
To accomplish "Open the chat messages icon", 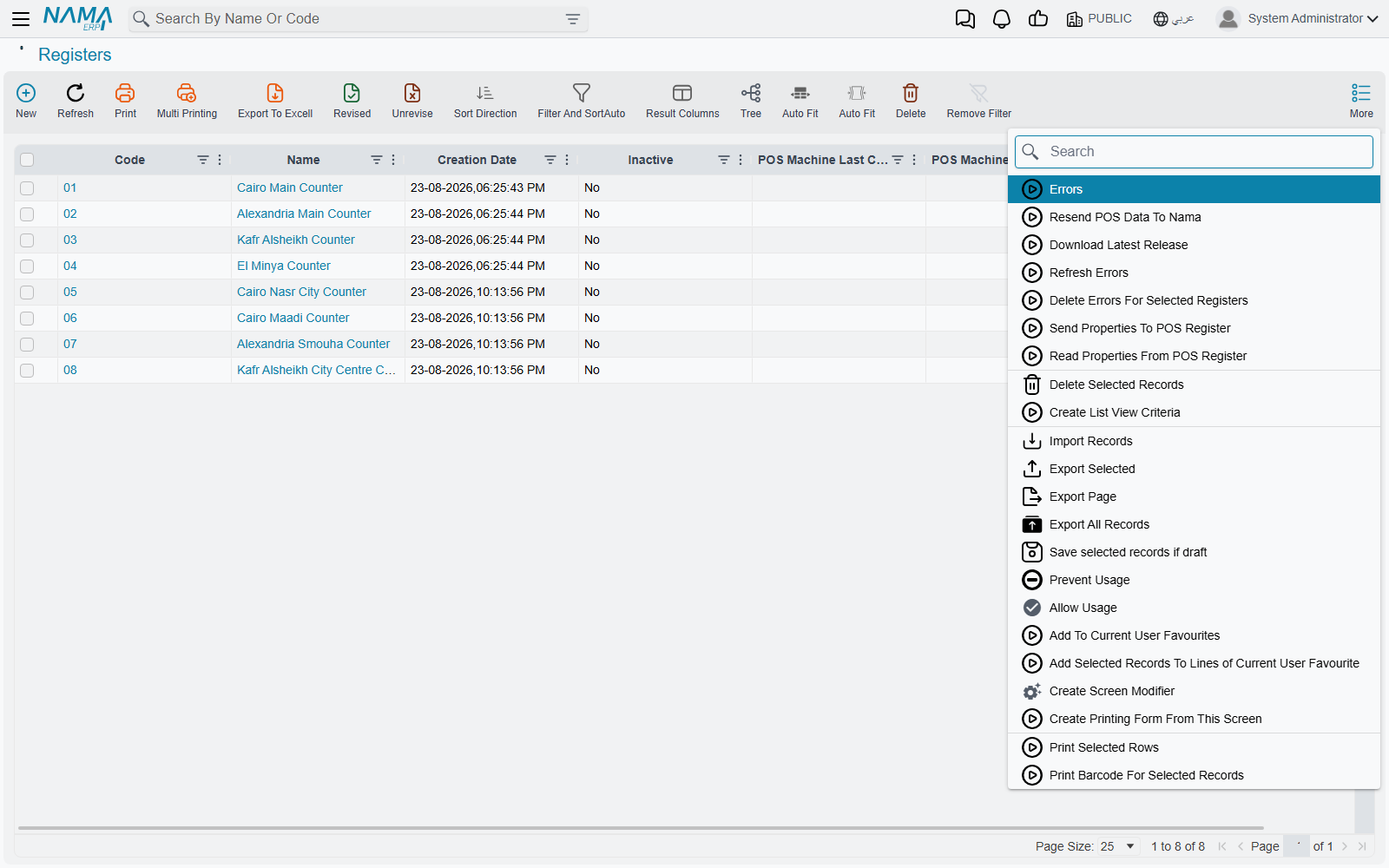I will point(965,19).
